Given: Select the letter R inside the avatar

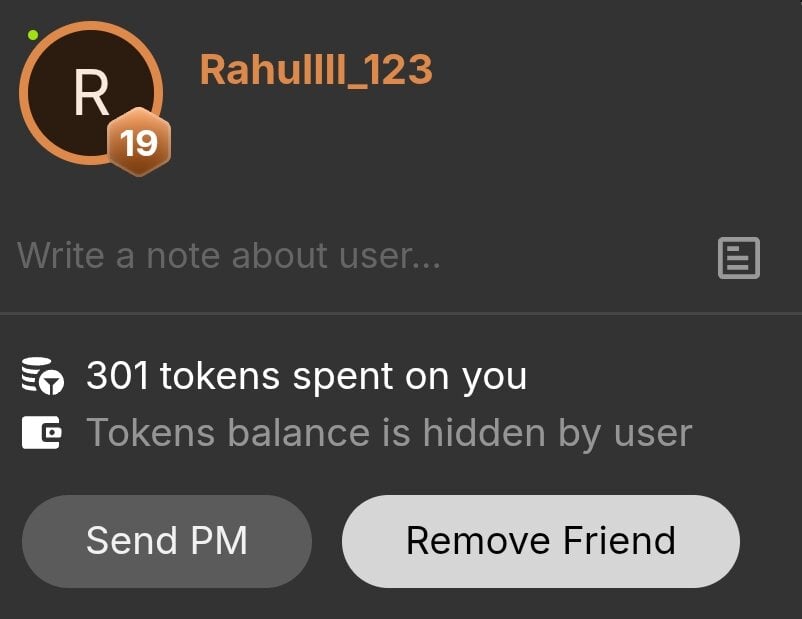Looking at the screenshot, I should click(92, 93).
